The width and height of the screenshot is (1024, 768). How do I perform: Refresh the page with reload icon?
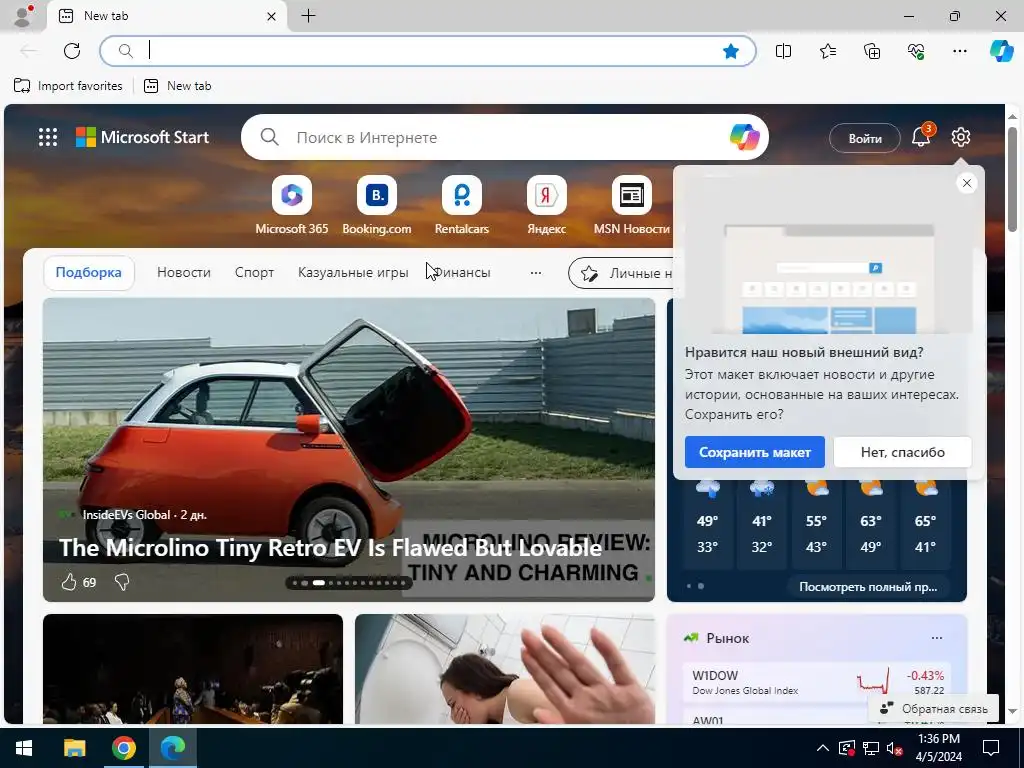click(72, 51)
